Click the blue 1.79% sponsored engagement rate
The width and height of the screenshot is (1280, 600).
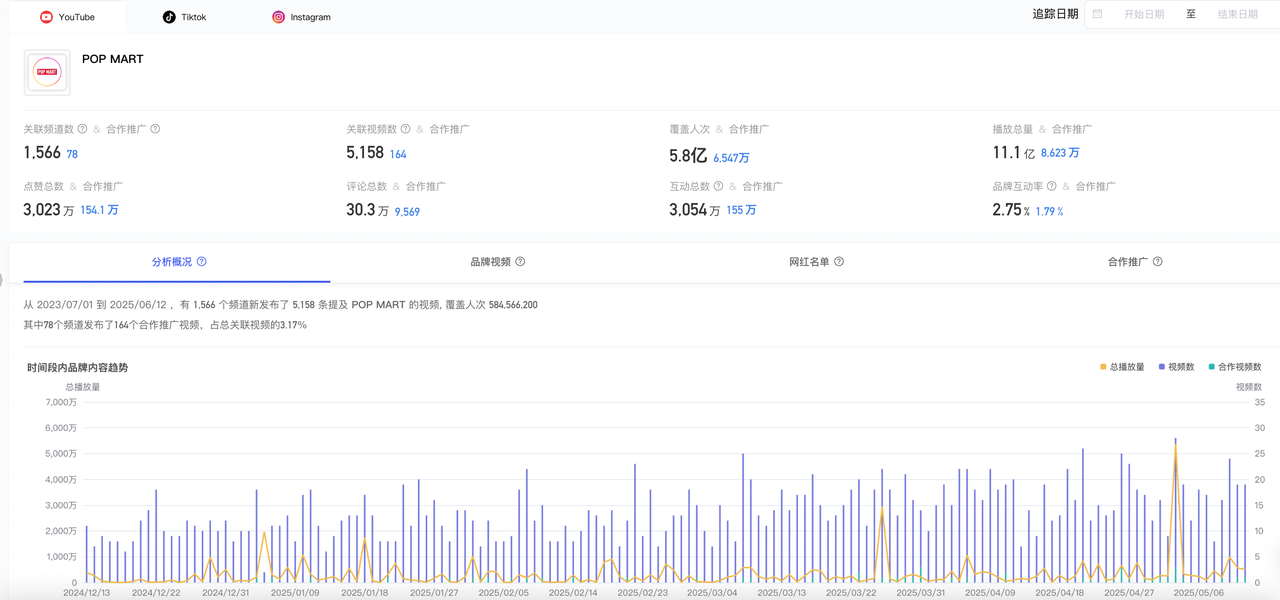pos(1049,211)
